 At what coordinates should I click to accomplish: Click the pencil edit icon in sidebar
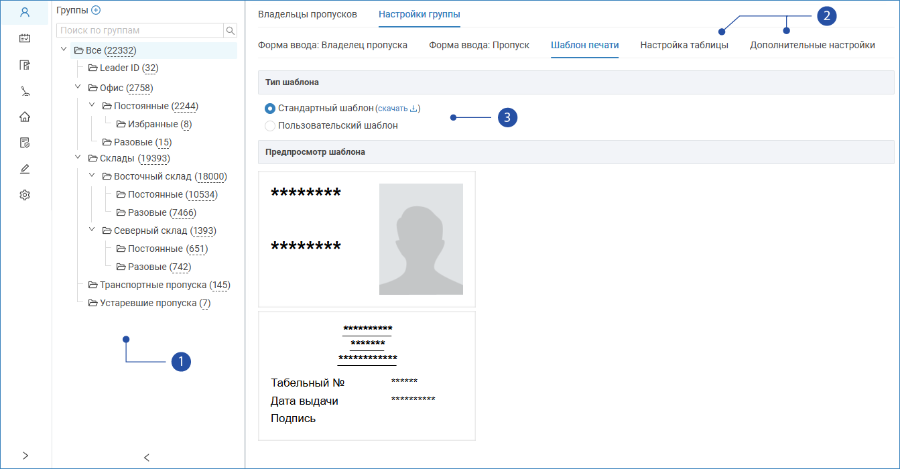25,169
